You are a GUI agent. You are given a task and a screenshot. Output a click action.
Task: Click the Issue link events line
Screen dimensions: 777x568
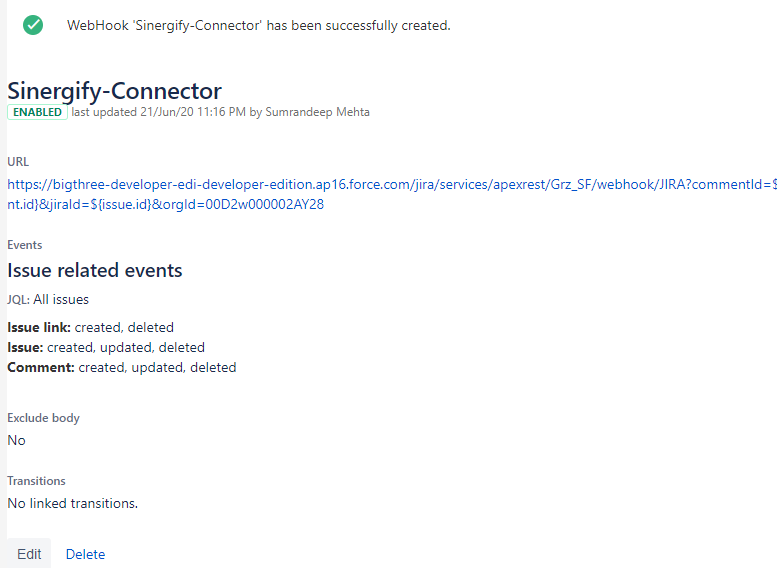[x=91, y=327]
